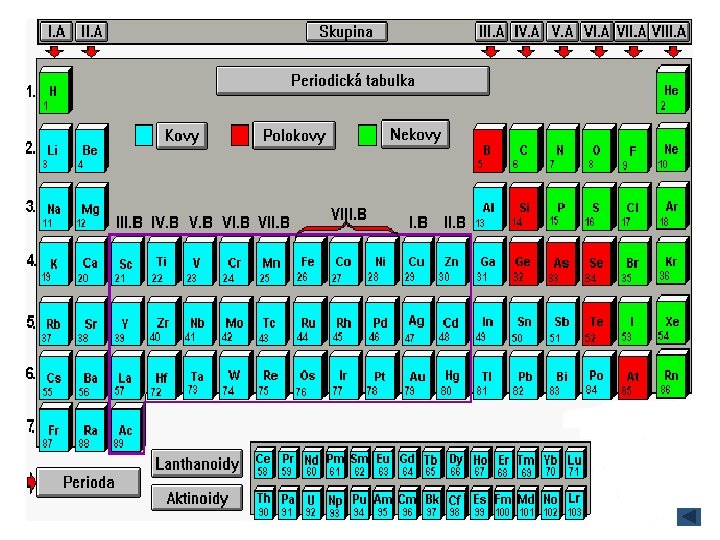
Task: Open the Lanthanoidy button
Action: [x=197, y=463]
